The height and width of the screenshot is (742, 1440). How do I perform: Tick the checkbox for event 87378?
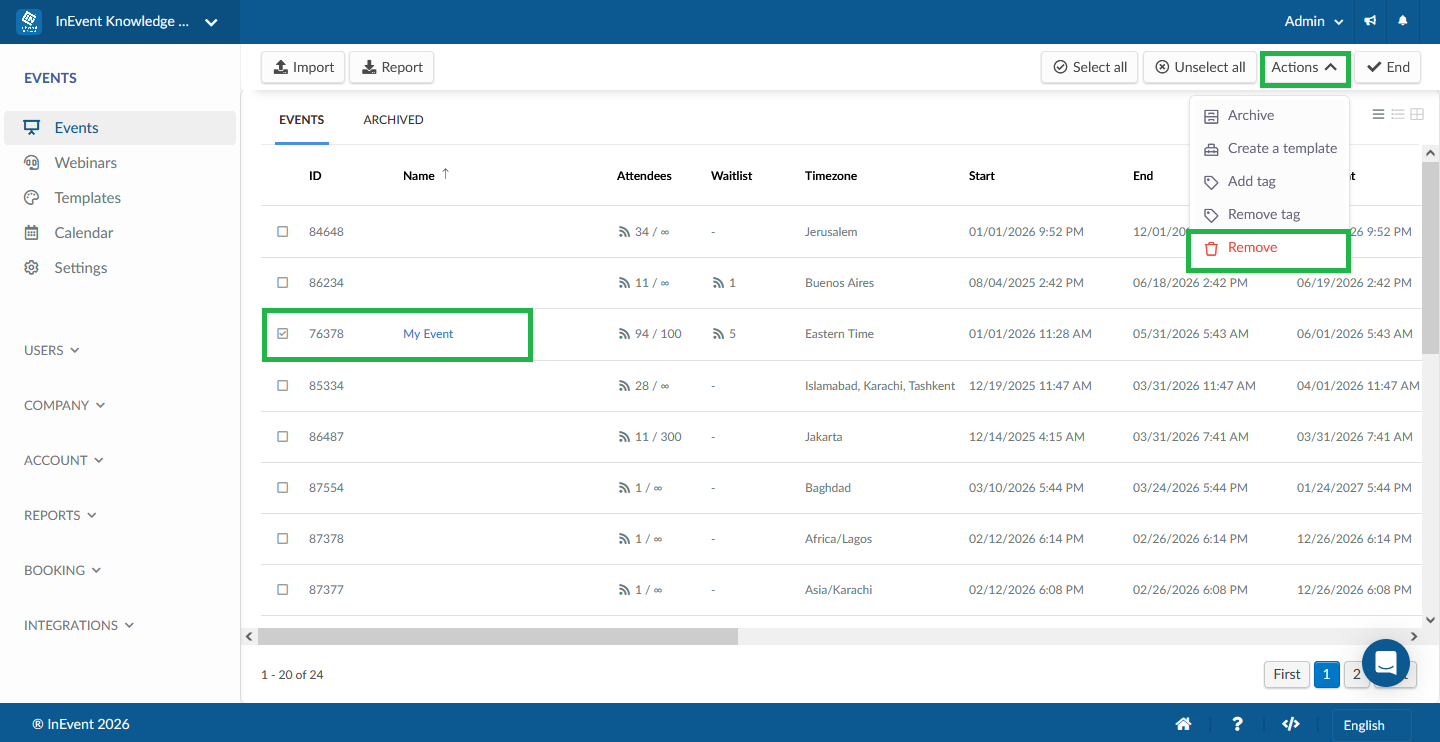[282, 538]
